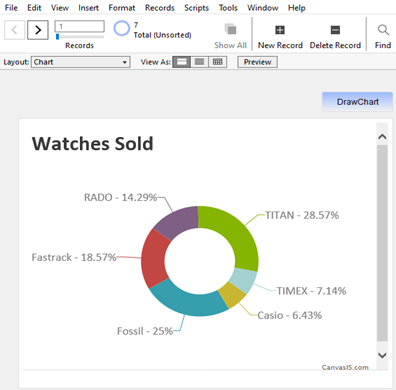
Task: Open the Layout dropdown showing Chart
Action: coord(80,62)
